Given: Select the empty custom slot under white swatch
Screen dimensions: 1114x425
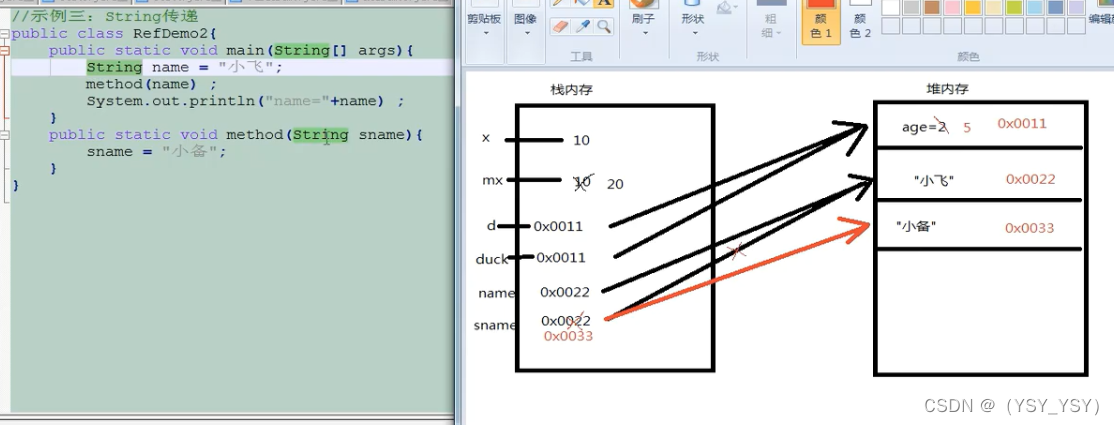Looking at the screenshot, I should 891,26.
